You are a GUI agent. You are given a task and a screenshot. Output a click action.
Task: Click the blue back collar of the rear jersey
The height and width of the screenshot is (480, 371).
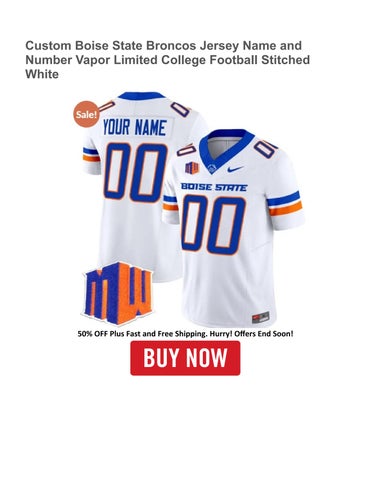tap(142, 96)
